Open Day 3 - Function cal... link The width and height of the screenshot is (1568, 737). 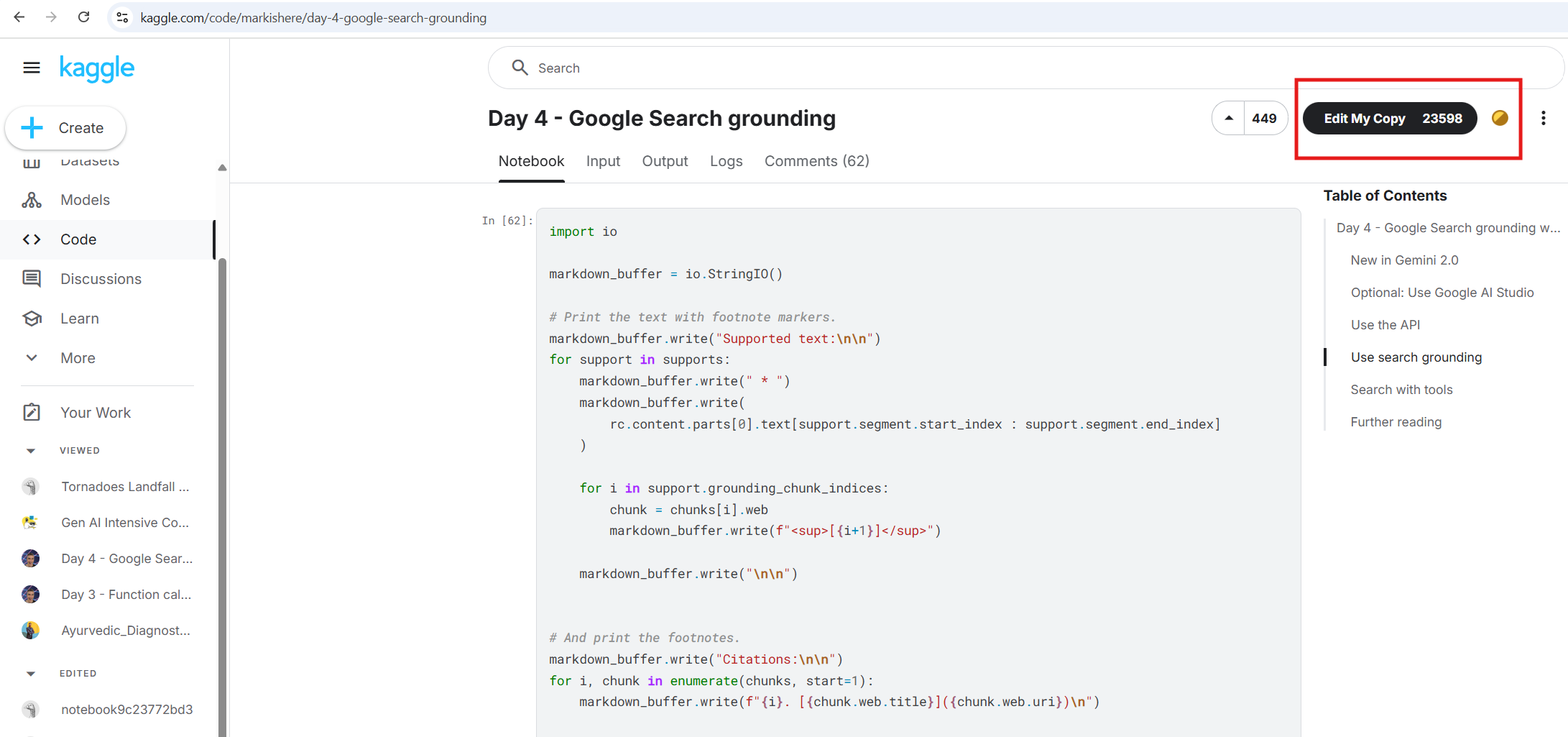(126, 595)
